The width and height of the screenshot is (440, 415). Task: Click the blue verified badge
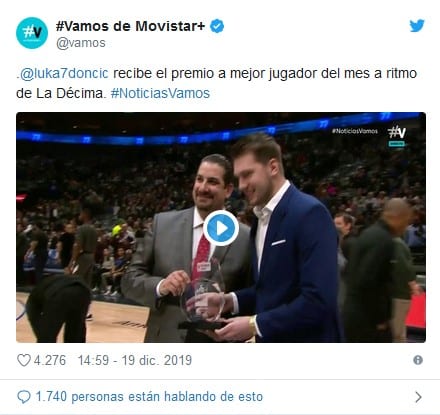click(x=217, y=26)
